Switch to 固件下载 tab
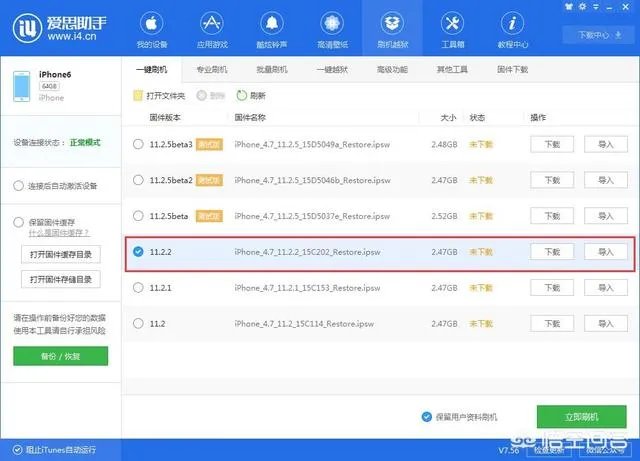This screenshot has width=640, height=461. 513,70
